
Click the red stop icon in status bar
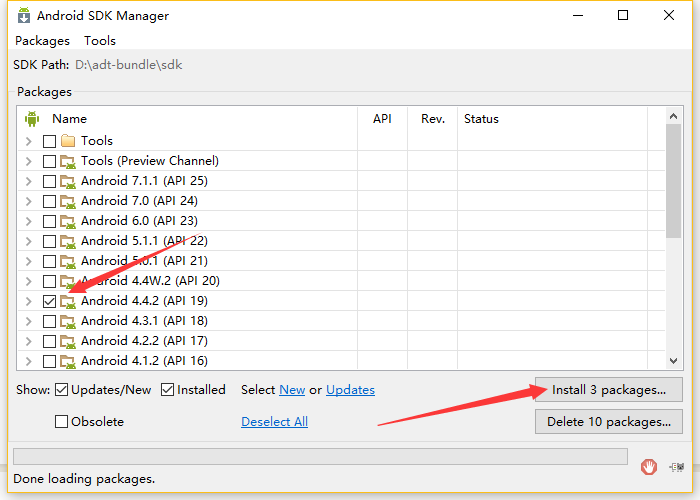click(649, 466)
